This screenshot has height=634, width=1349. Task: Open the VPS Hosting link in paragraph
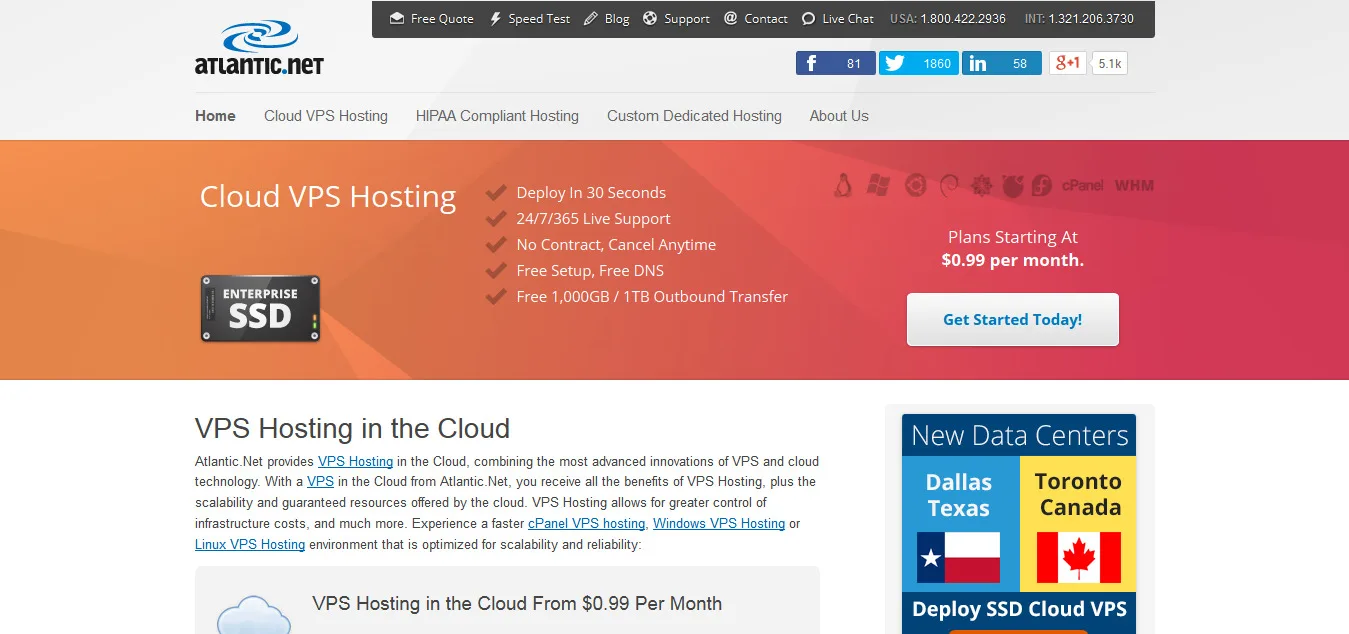click(x=355, y=461)
